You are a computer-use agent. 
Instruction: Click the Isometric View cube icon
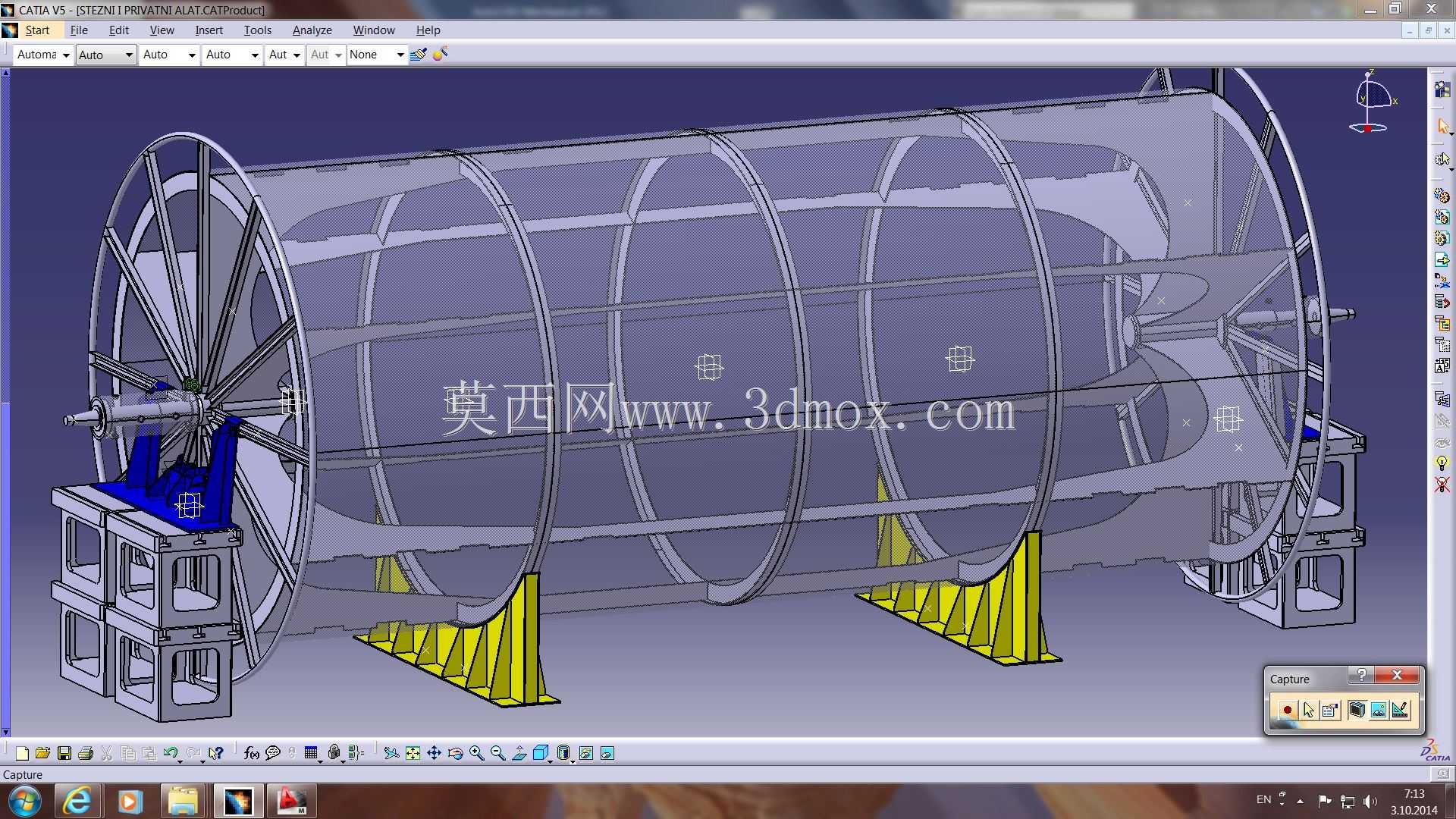(x=541, y=753)
